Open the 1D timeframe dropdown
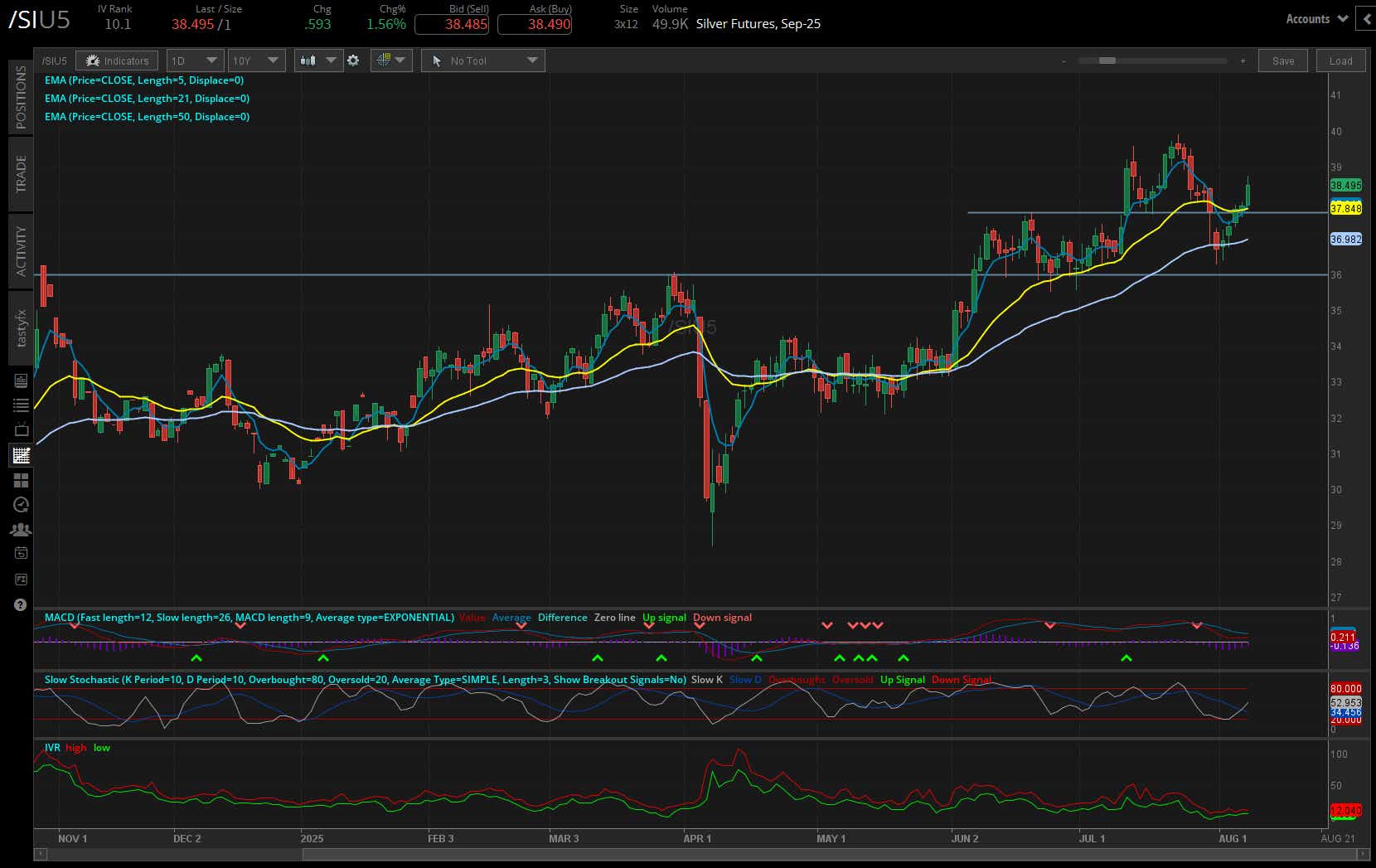The width and height of the screenshot is (1376, 868). (x=194, y=60)
